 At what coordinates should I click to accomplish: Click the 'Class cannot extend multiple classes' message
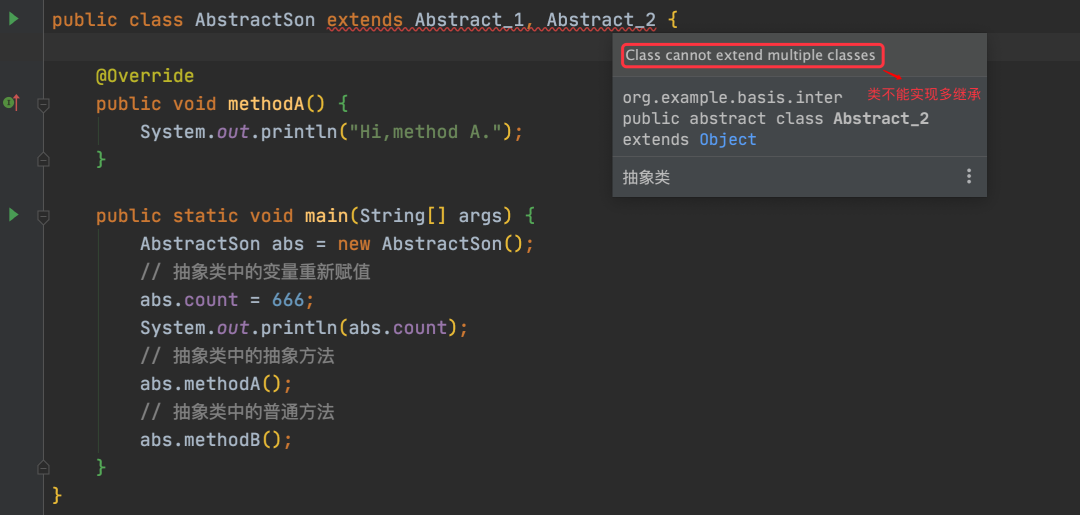point(750,55)
